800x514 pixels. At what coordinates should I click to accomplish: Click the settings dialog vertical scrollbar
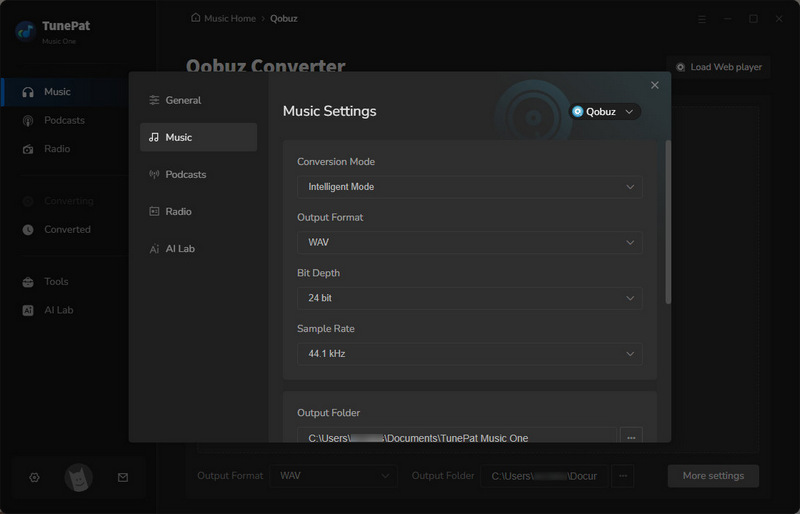[x=667, y=220]
